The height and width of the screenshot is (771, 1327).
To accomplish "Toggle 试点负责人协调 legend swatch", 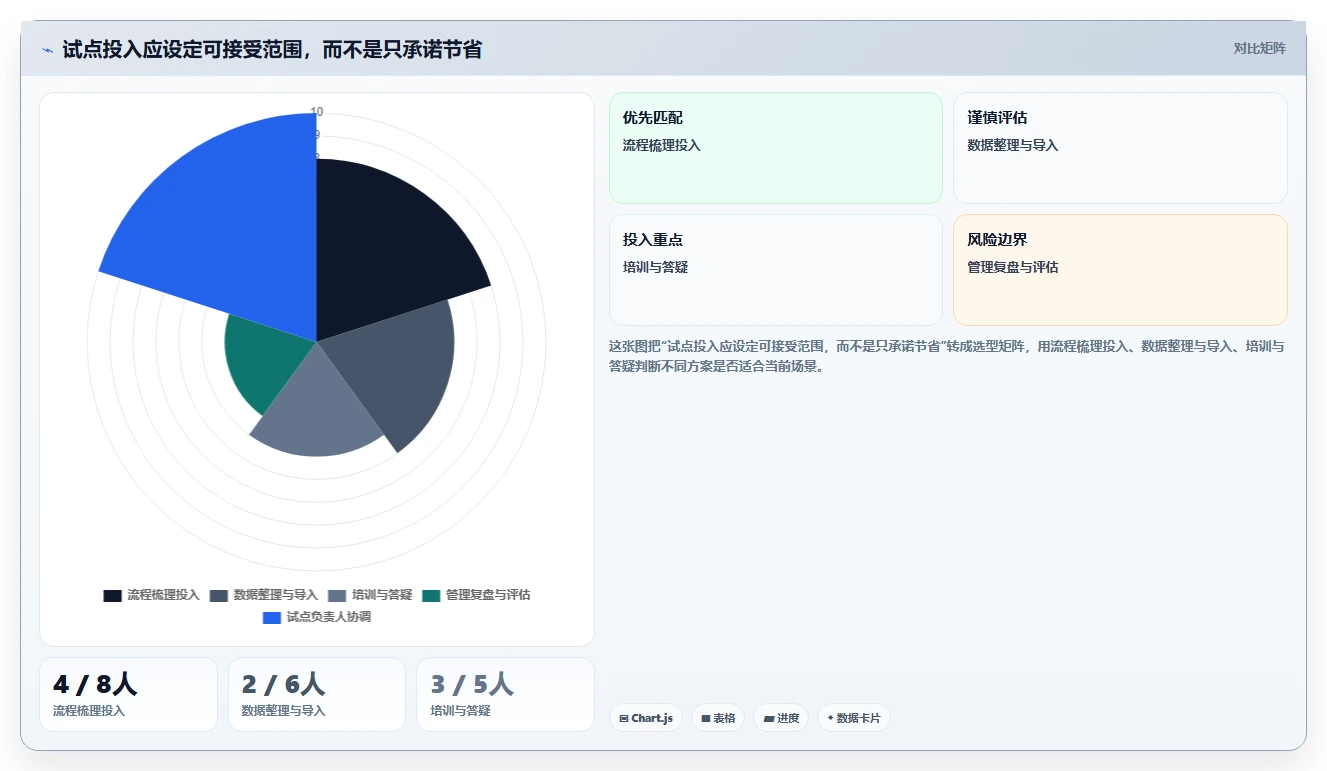I will (272, 617).
